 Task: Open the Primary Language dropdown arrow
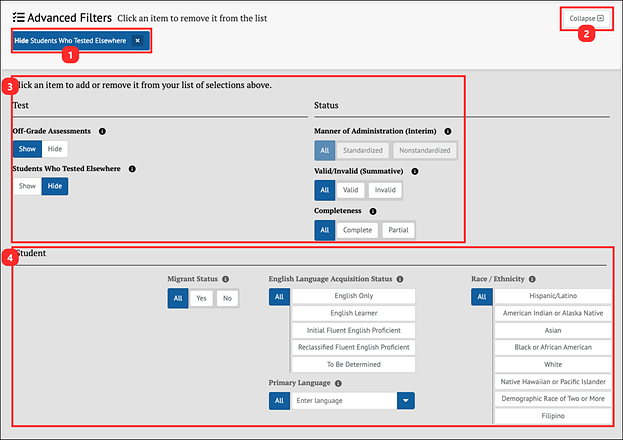click(x=405, y=401)
